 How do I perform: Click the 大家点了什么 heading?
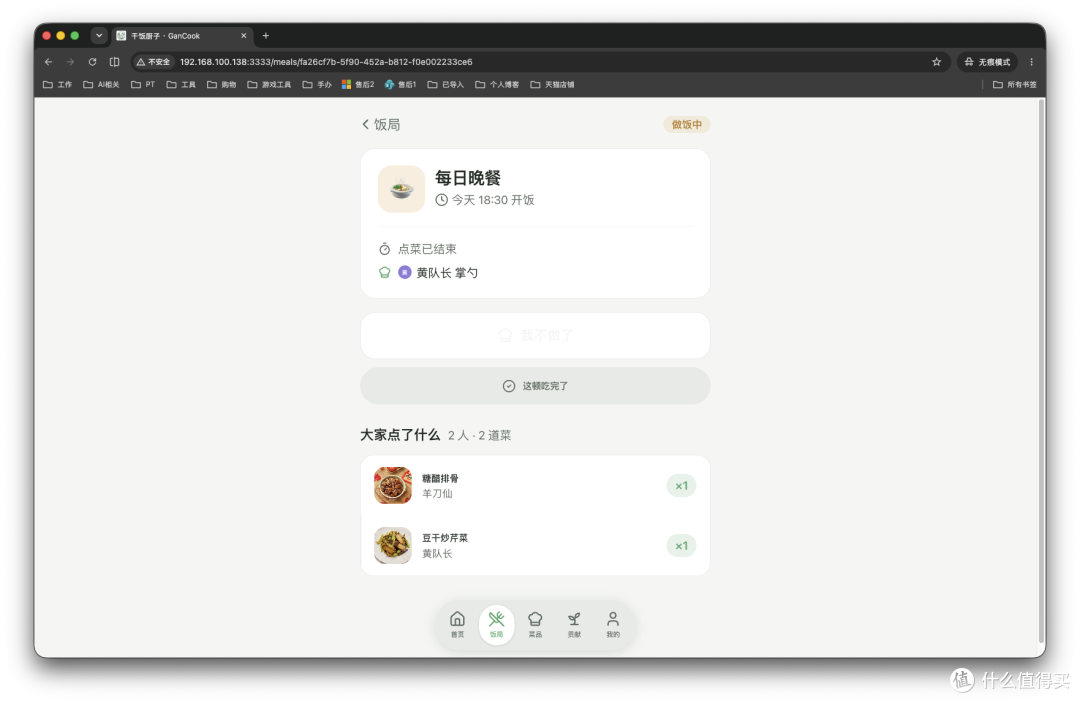[x=399, y=434]
